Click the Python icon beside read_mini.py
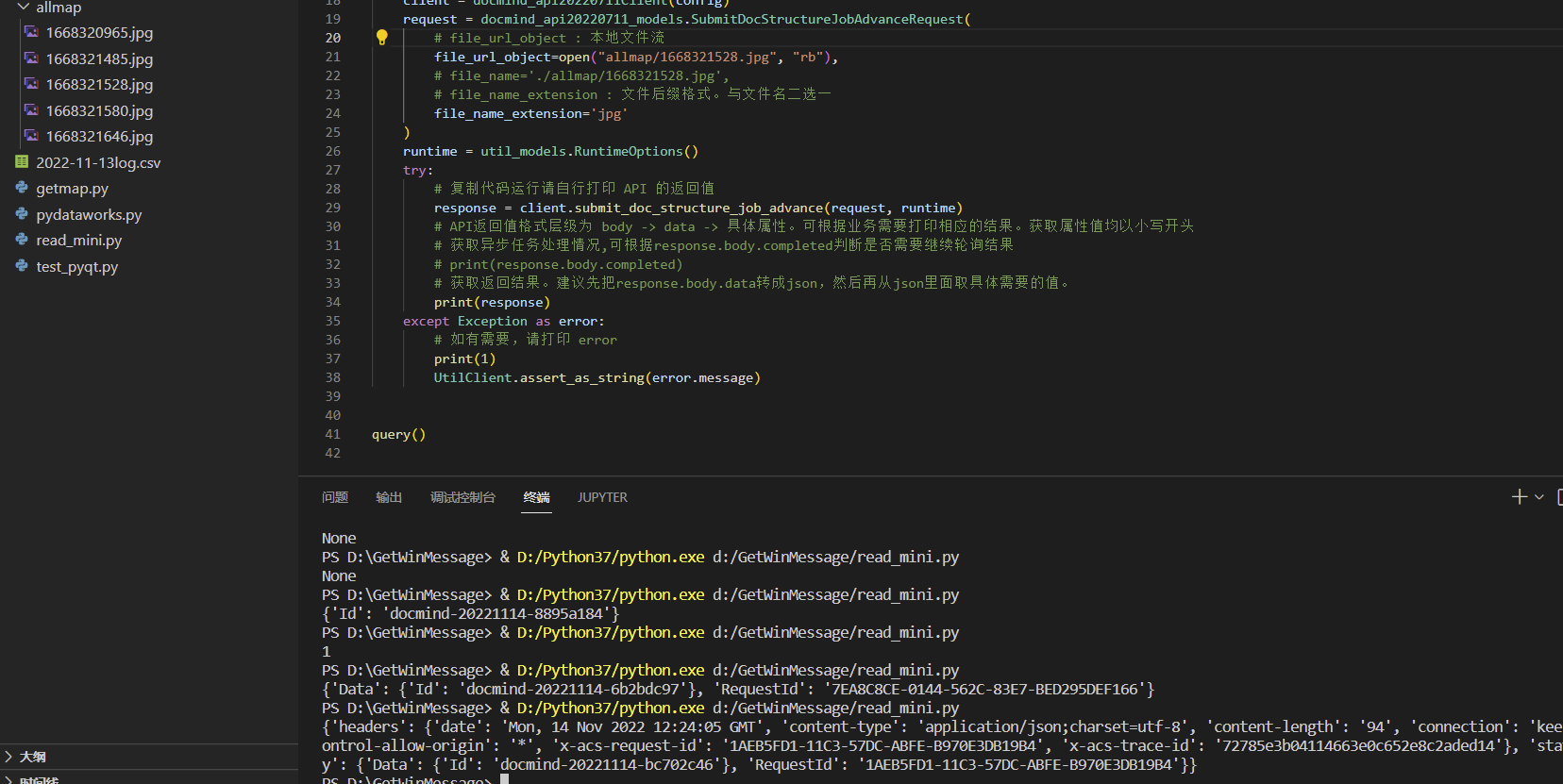 [x=22, y=240]
